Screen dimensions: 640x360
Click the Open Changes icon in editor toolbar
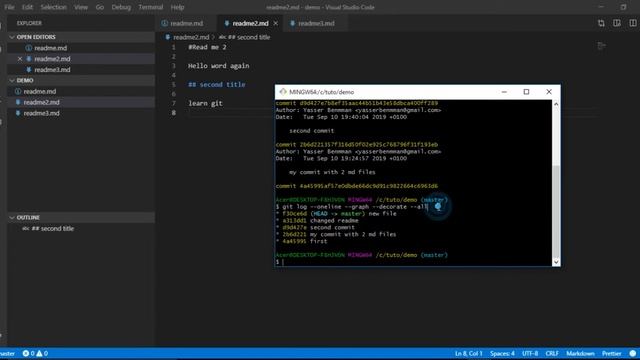coord(601,23)
